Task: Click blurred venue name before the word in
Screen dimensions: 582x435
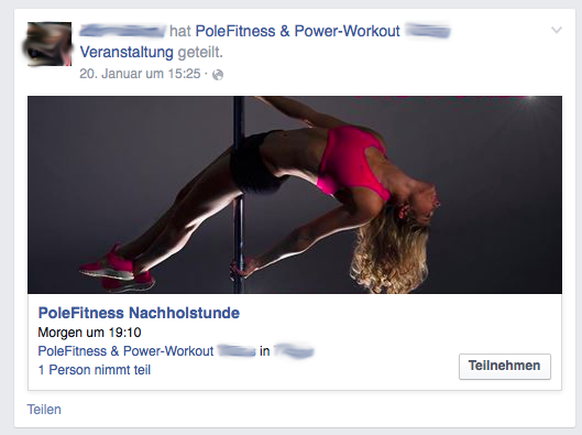Action: (x=236, y=351)
